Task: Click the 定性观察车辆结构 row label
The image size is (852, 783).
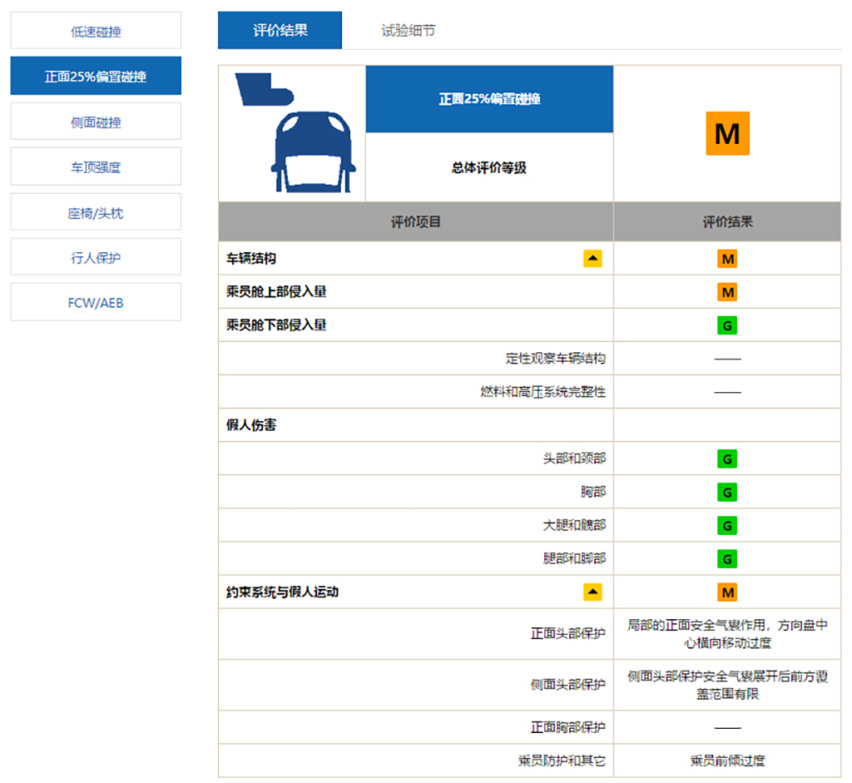Action: pyautogui.click(x=555, y=358)
